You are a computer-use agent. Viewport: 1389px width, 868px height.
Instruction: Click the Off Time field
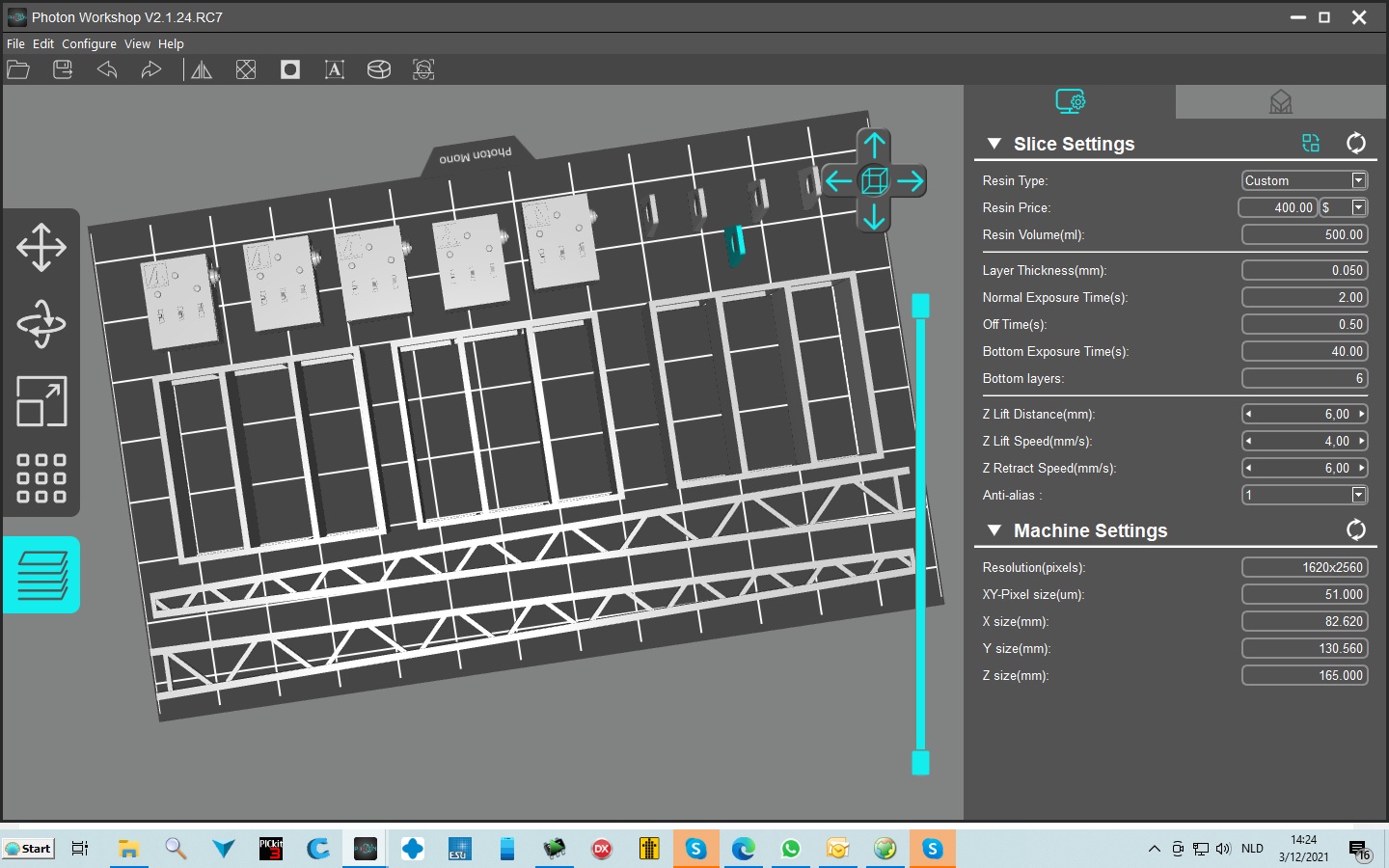[1305, 324]
